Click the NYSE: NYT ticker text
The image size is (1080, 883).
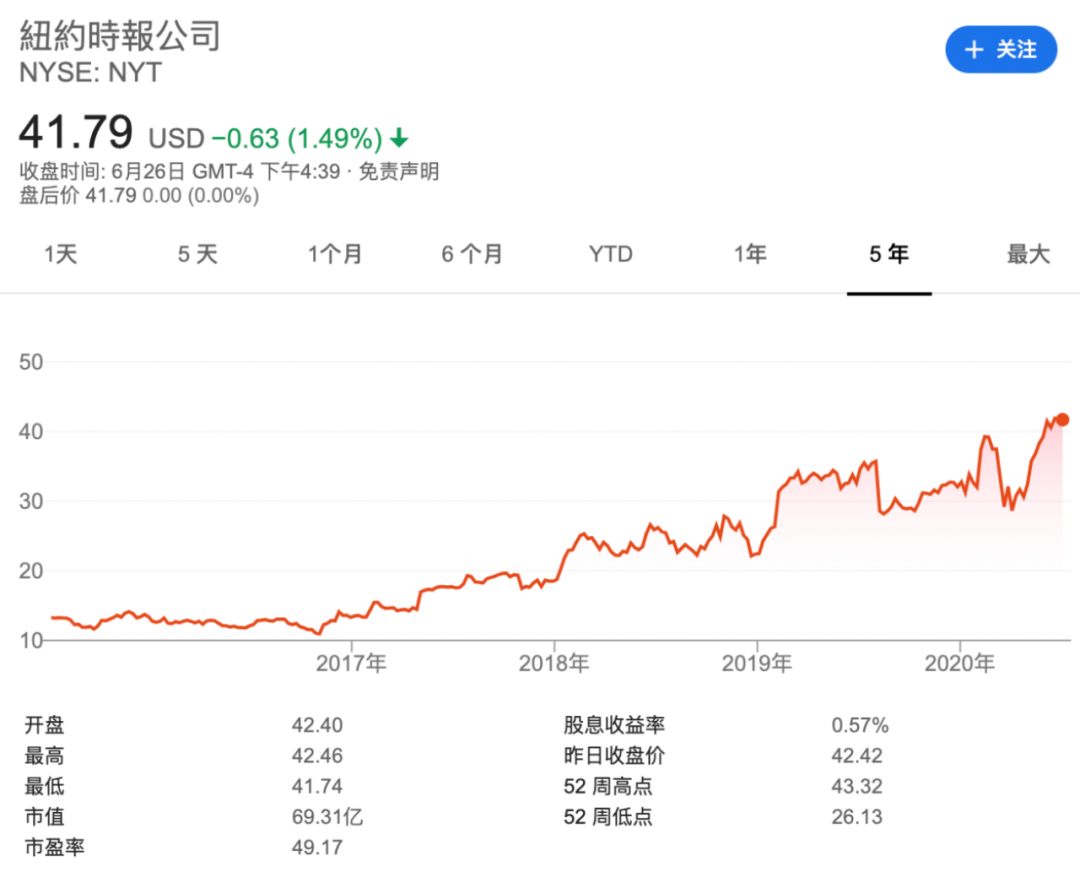click(90, 72)
